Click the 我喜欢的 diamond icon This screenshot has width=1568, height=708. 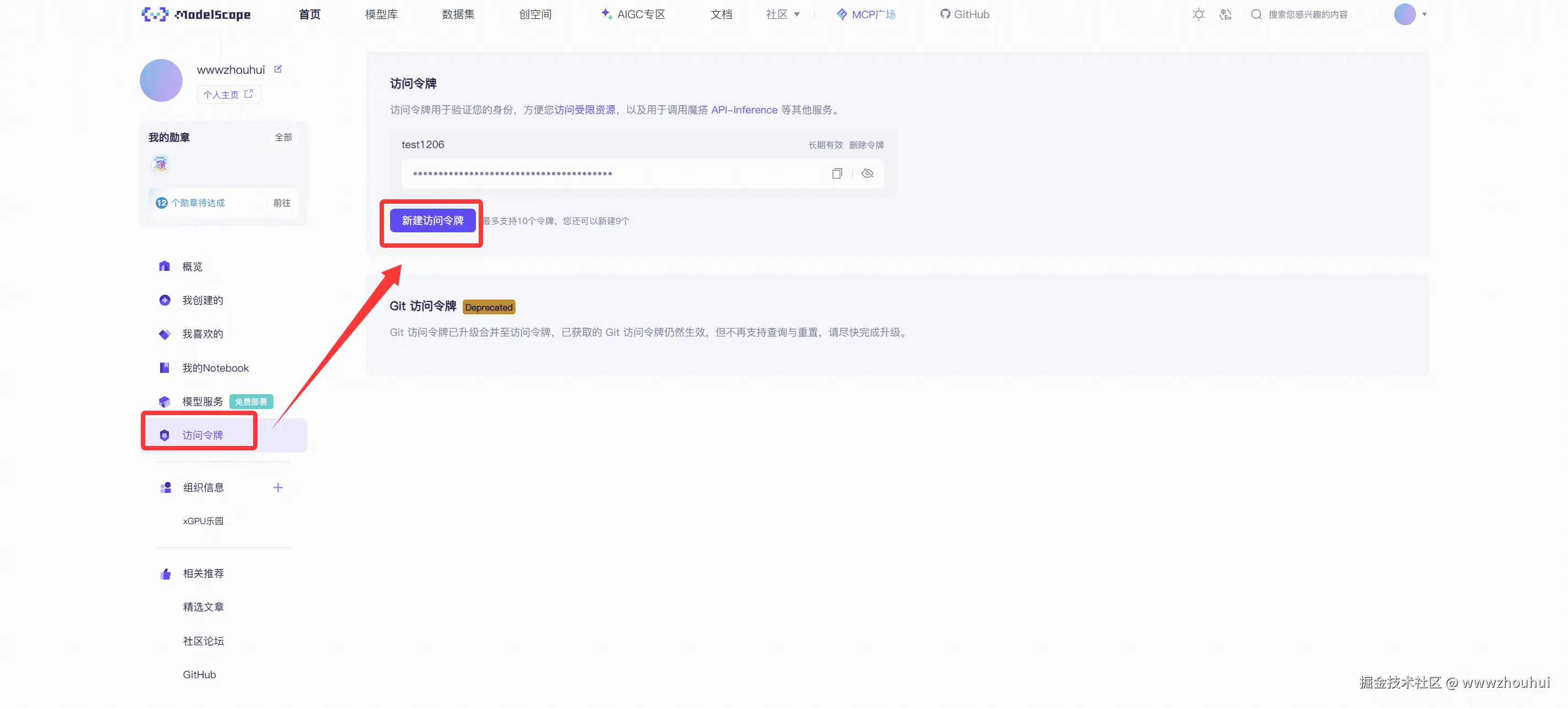[165, 334]
